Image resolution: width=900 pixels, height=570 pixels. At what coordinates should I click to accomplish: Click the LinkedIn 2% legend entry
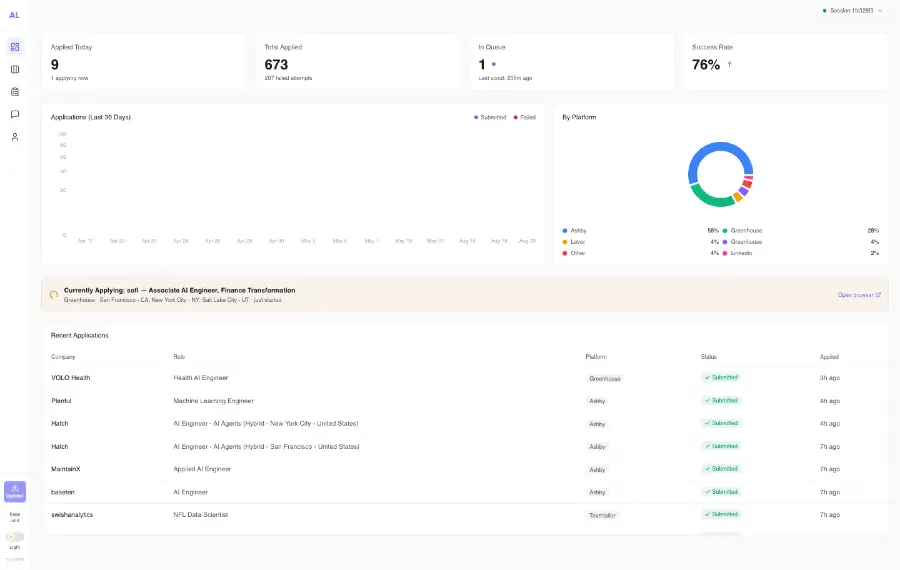[801, 253]
